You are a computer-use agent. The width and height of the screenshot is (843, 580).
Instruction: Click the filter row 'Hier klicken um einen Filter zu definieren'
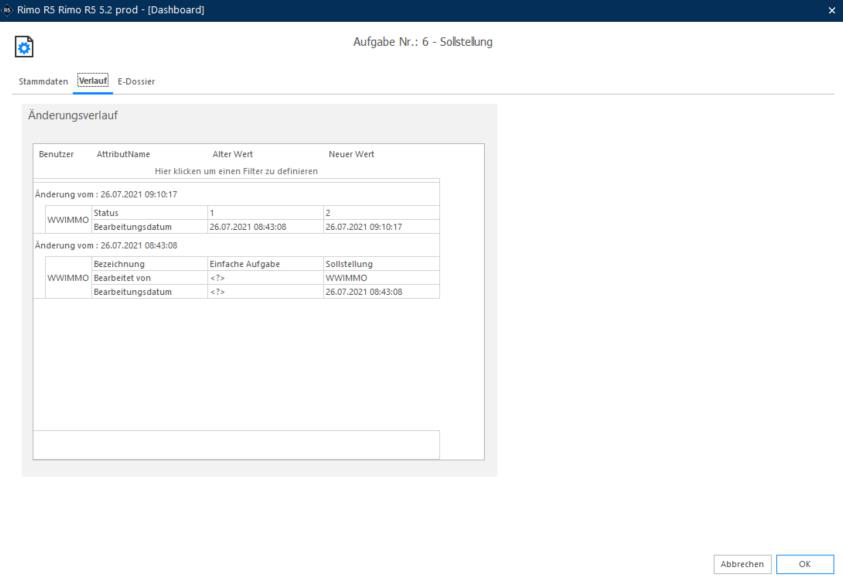236,171
